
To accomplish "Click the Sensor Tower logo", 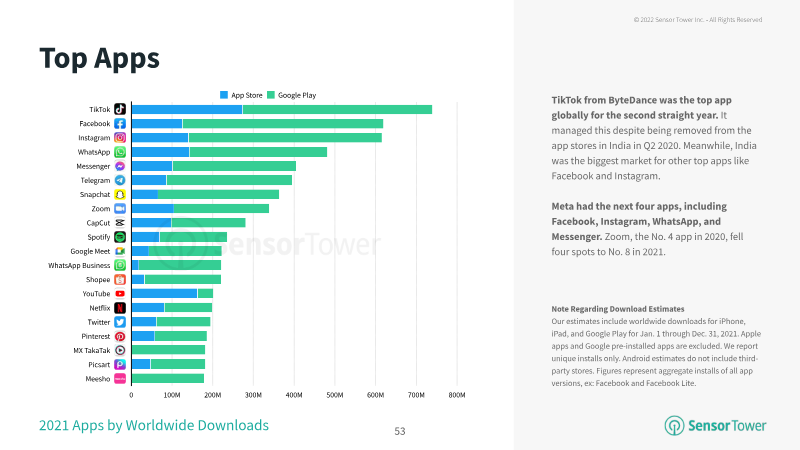I will pyautogui.click(x=715, y=426).
